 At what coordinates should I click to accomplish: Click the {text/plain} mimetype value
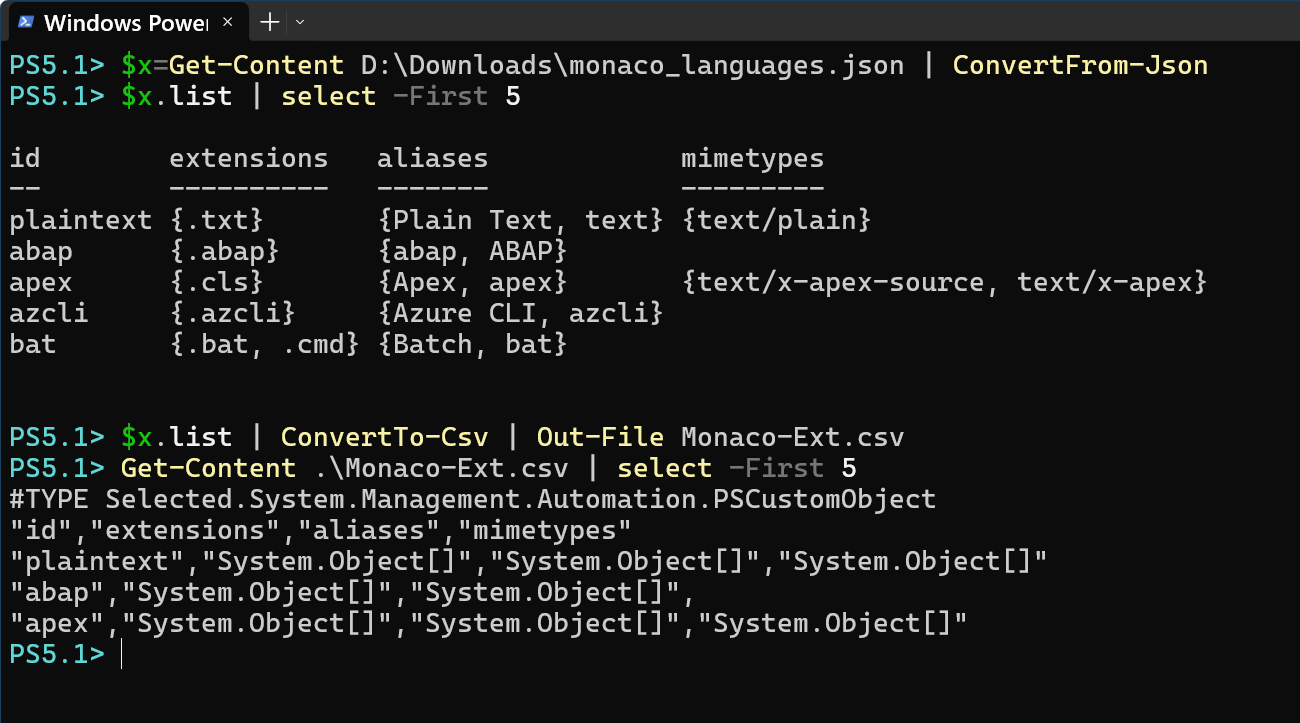coord(776,220)
